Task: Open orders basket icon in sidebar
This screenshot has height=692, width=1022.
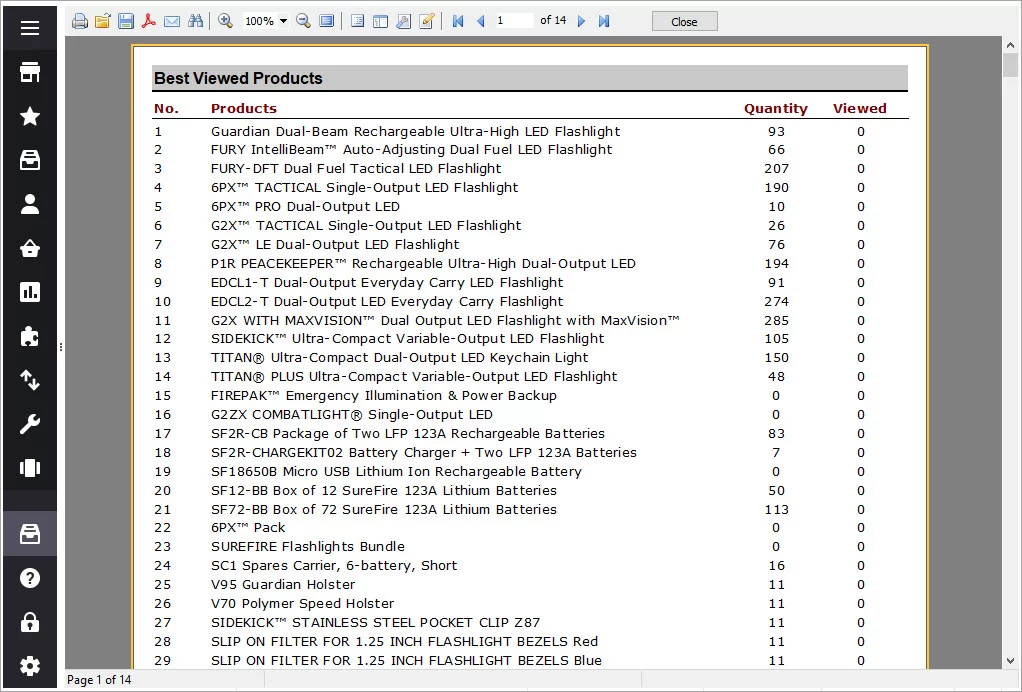Action: click(30, 248)
